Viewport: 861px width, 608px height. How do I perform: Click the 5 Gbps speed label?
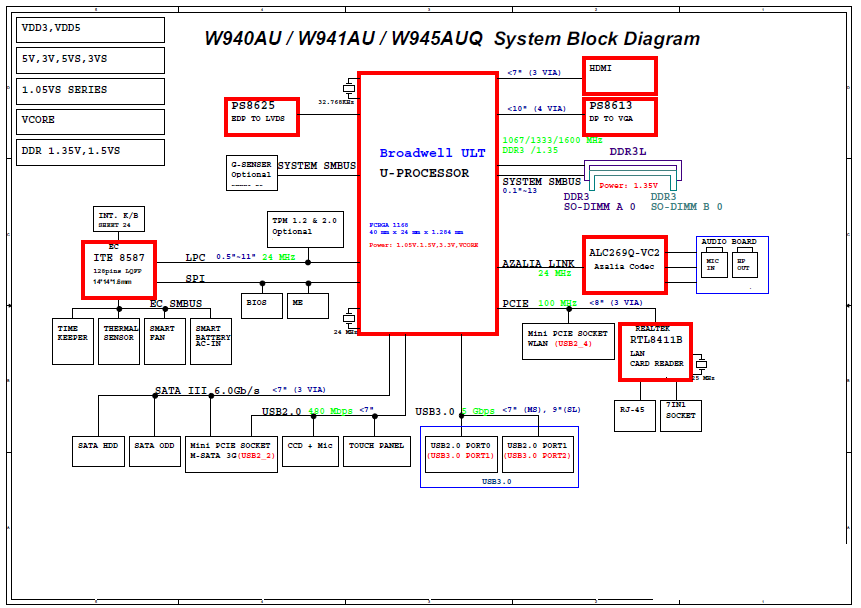tap(478, 411)
